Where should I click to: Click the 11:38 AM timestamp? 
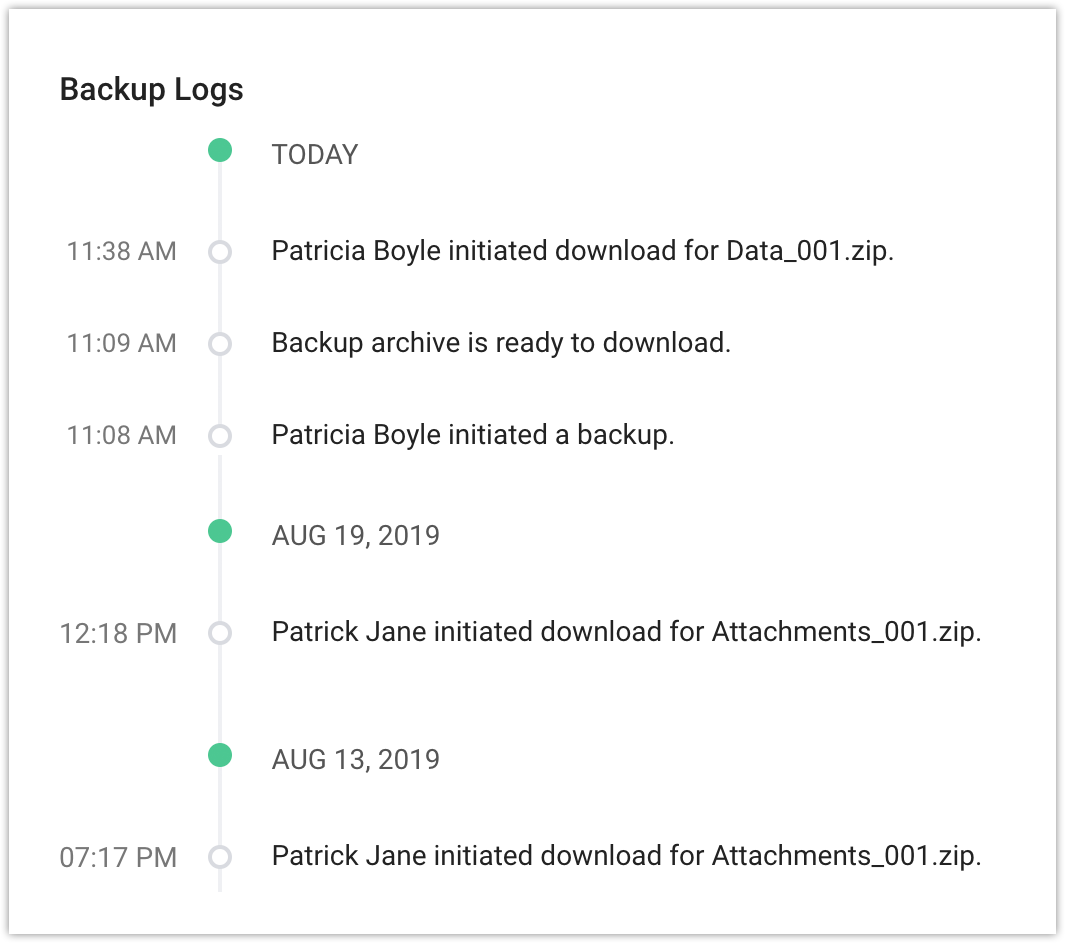[x=122, y=251]
